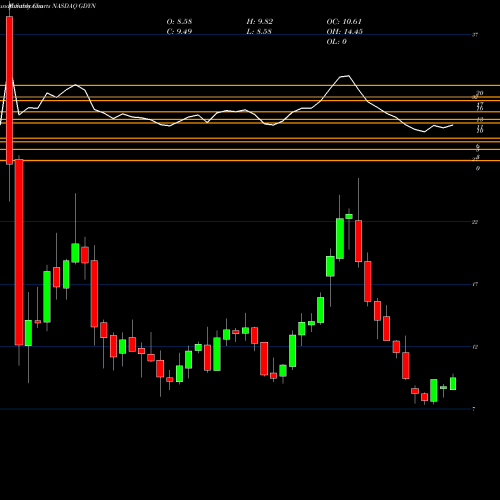The width and height of the screenshot is (500, 500).
Task: Select the close value C: 9.49
Action: click(179, 32)
